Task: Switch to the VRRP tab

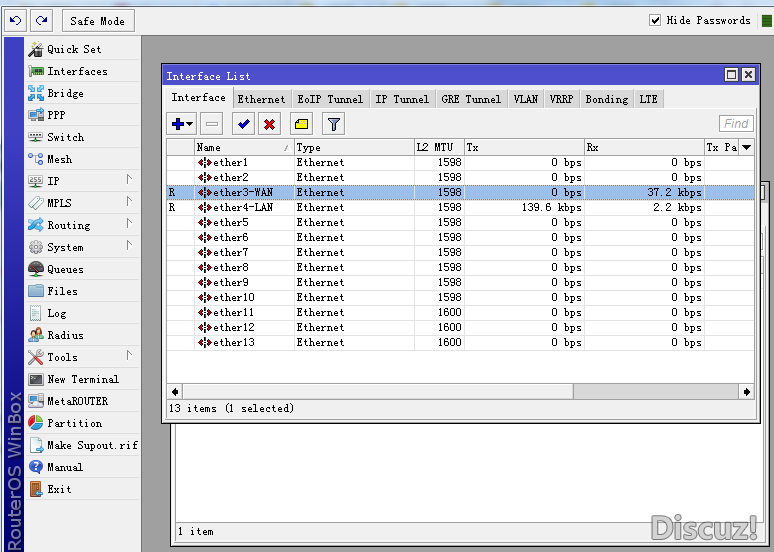Action: pos(561,99)
